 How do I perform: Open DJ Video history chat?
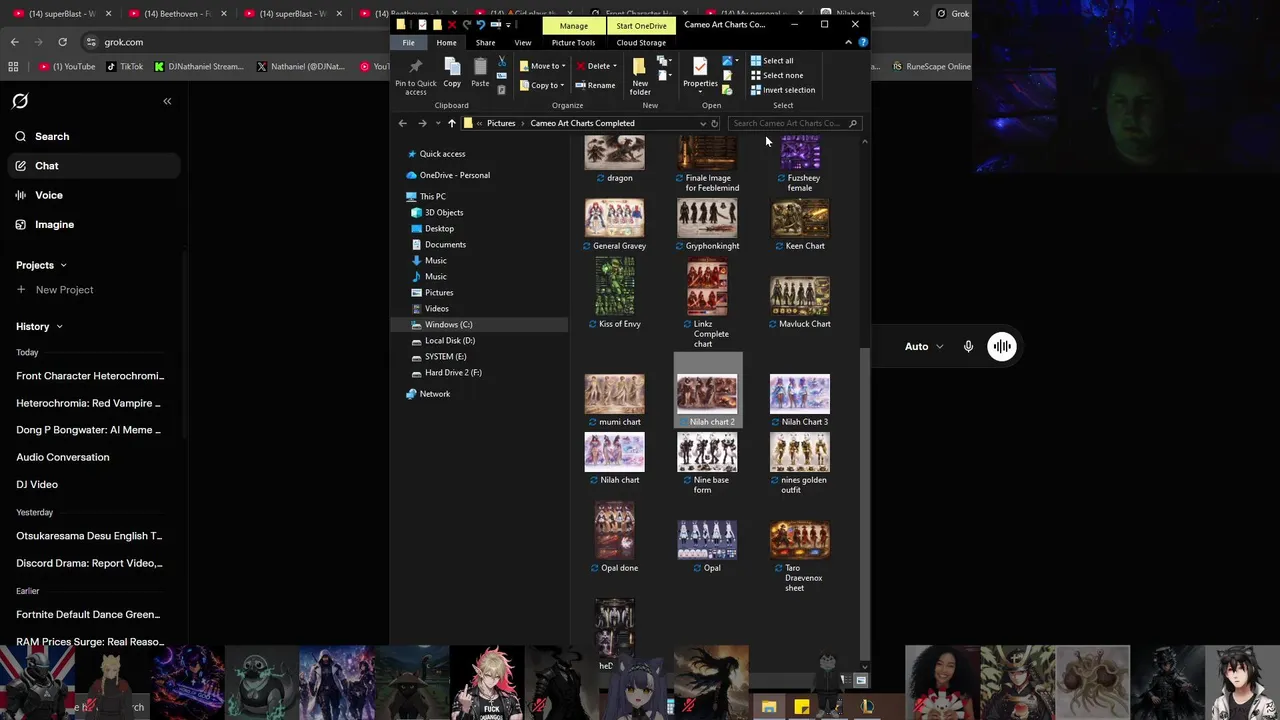37,484
